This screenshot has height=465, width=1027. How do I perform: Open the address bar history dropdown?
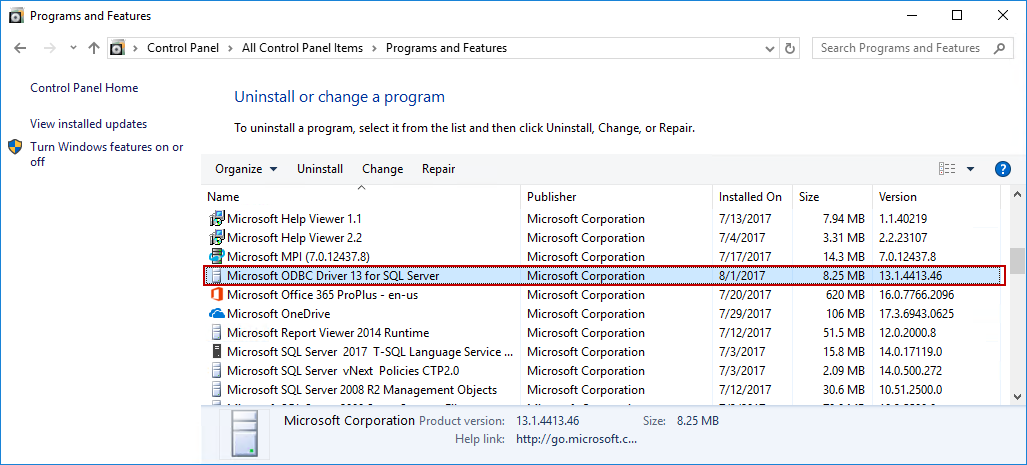point(770,48)
